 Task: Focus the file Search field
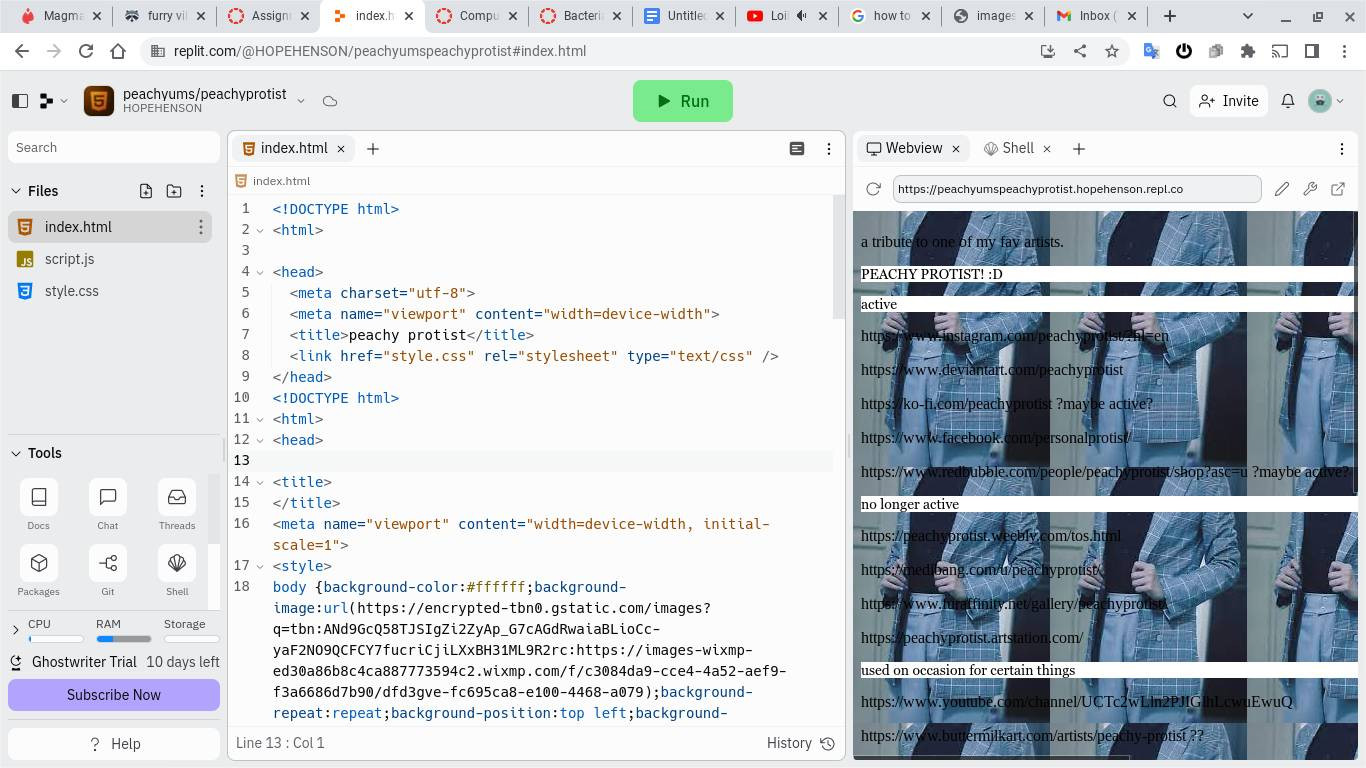coord(114,147)
